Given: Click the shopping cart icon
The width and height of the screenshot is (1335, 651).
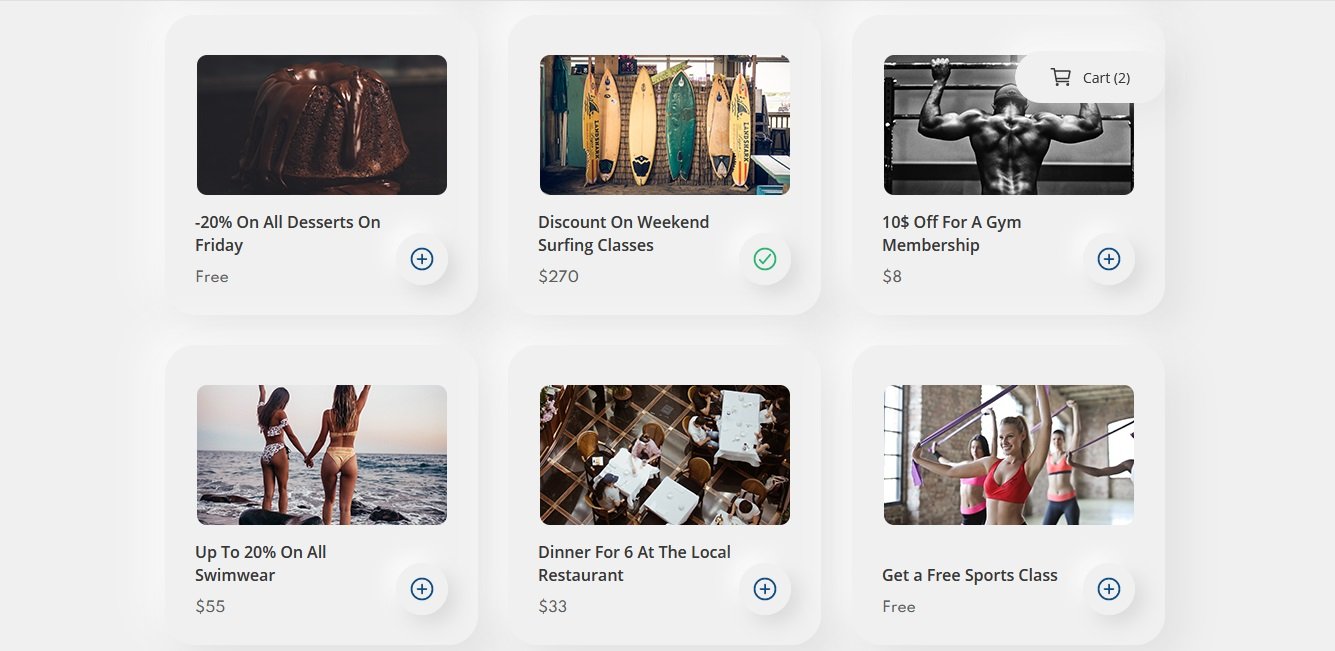Looking at the screenshot, I should [1060, 77].
